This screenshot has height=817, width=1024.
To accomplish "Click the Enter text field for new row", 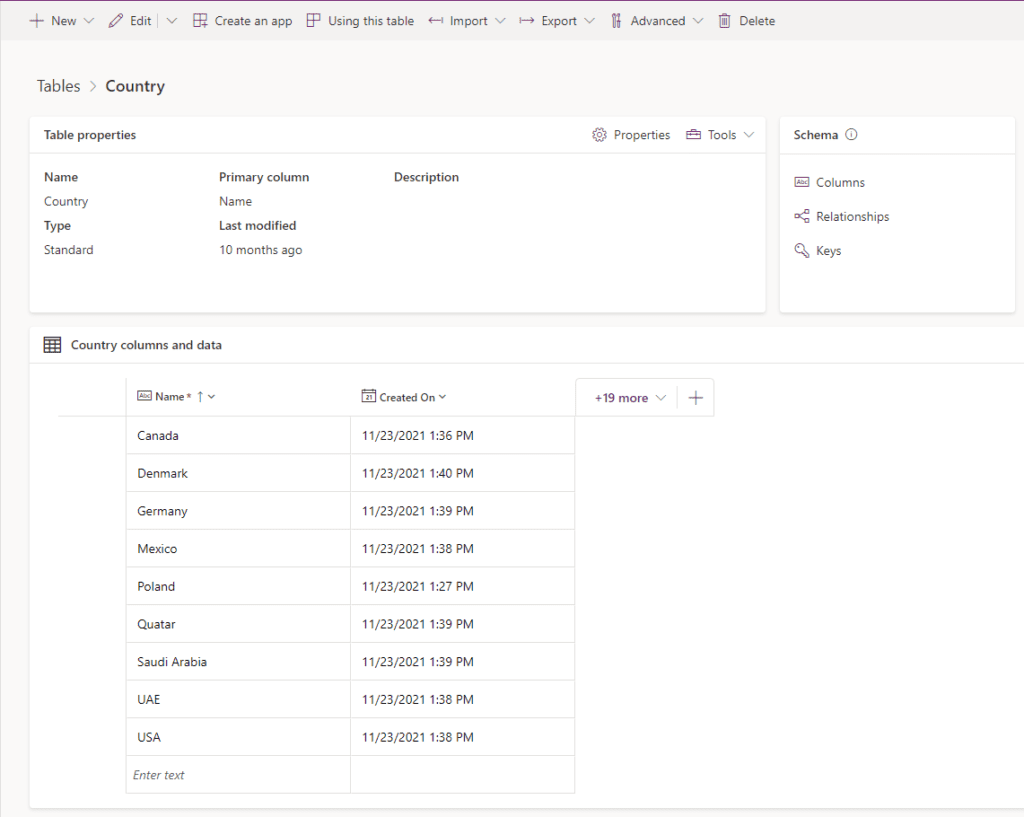I will 238,775.
